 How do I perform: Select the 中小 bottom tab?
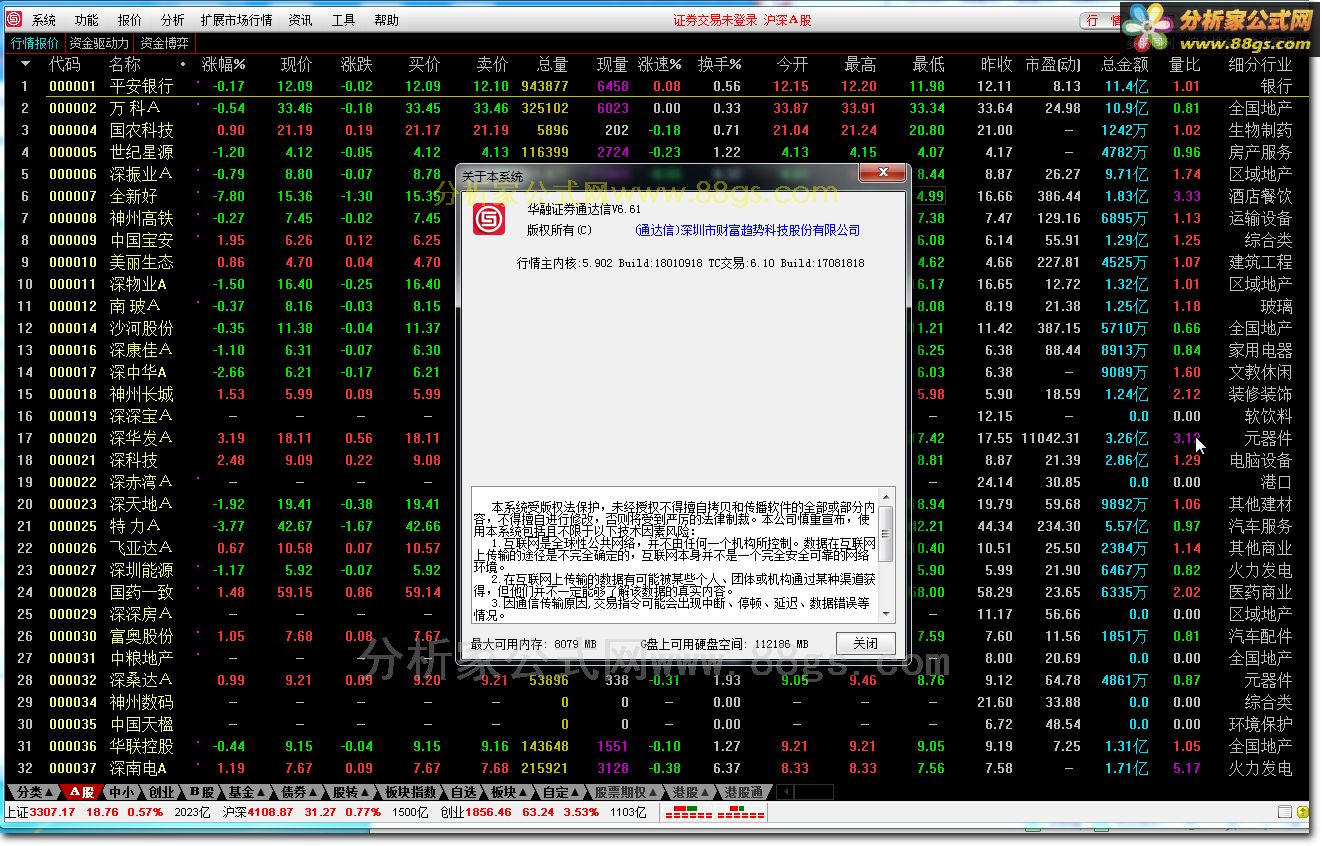tap(122, 792)
